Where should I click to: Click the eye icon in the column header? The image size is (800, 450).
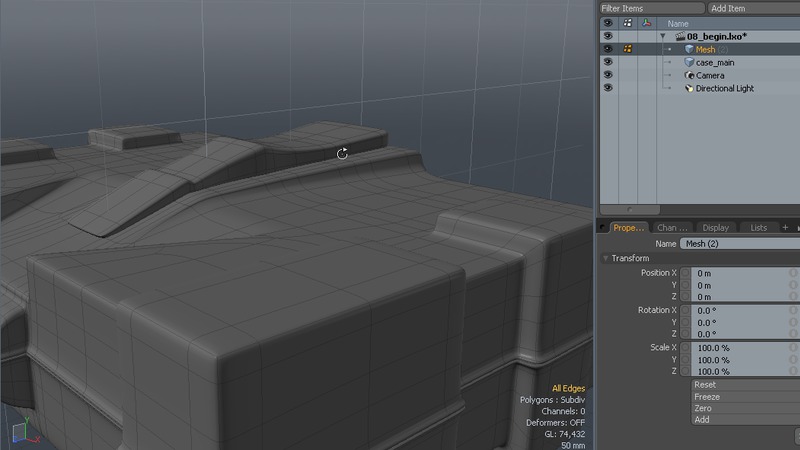[x=608, y=23]
